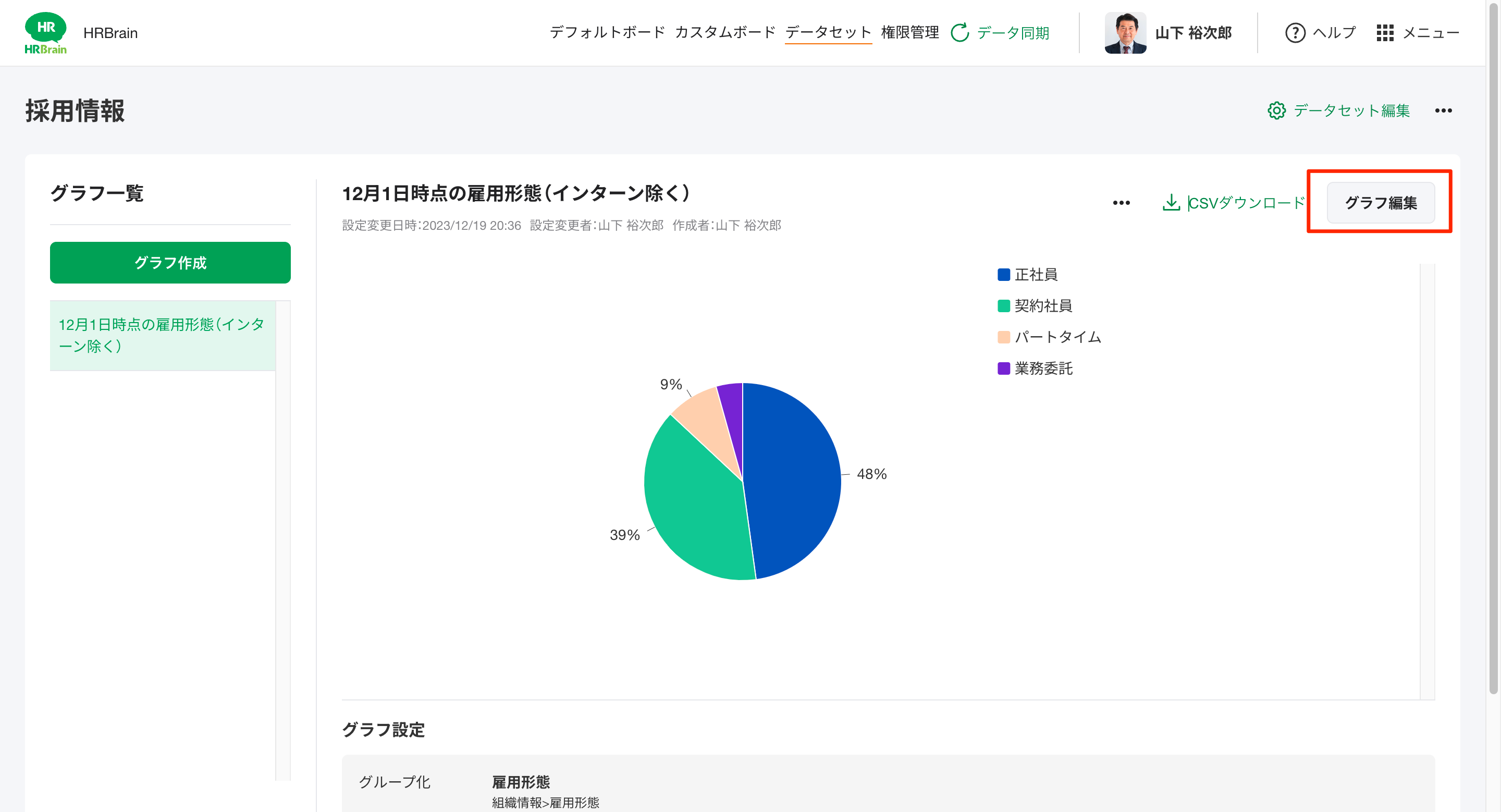Open the メニュー grid icon

coord(1388,33)
